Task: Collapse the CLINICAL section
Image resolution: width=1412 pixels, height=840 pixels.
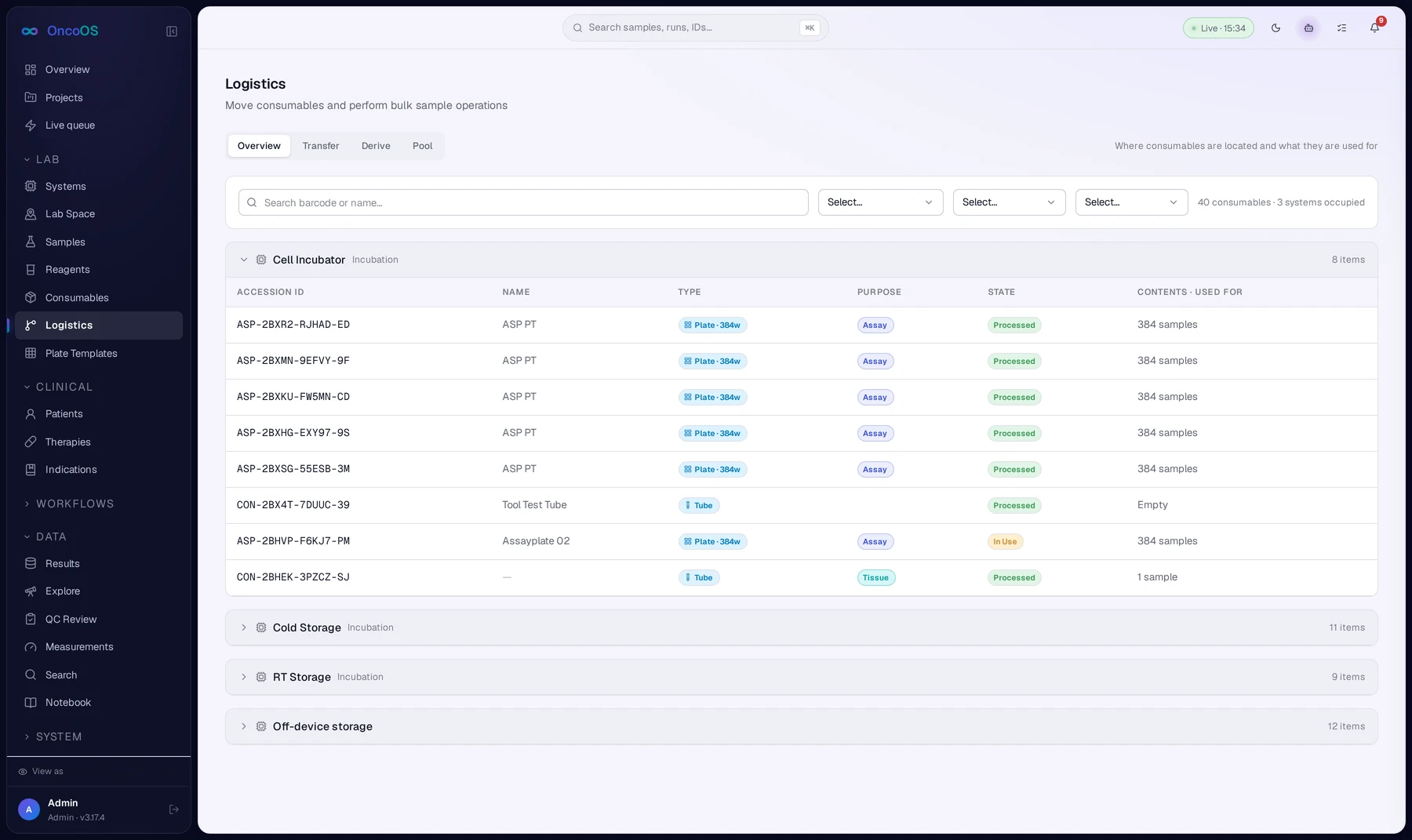Action: point(58,387)
